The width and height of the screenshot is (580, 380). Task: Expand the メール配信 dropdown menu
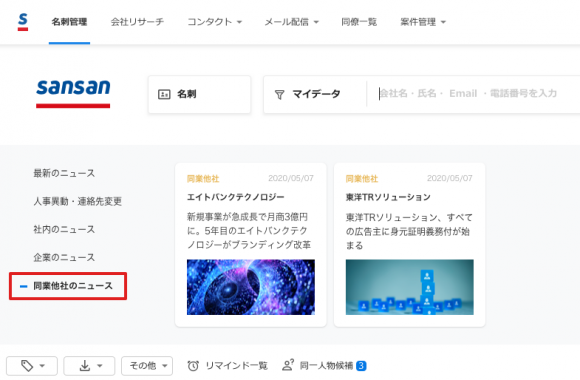[x=291, y=22]
